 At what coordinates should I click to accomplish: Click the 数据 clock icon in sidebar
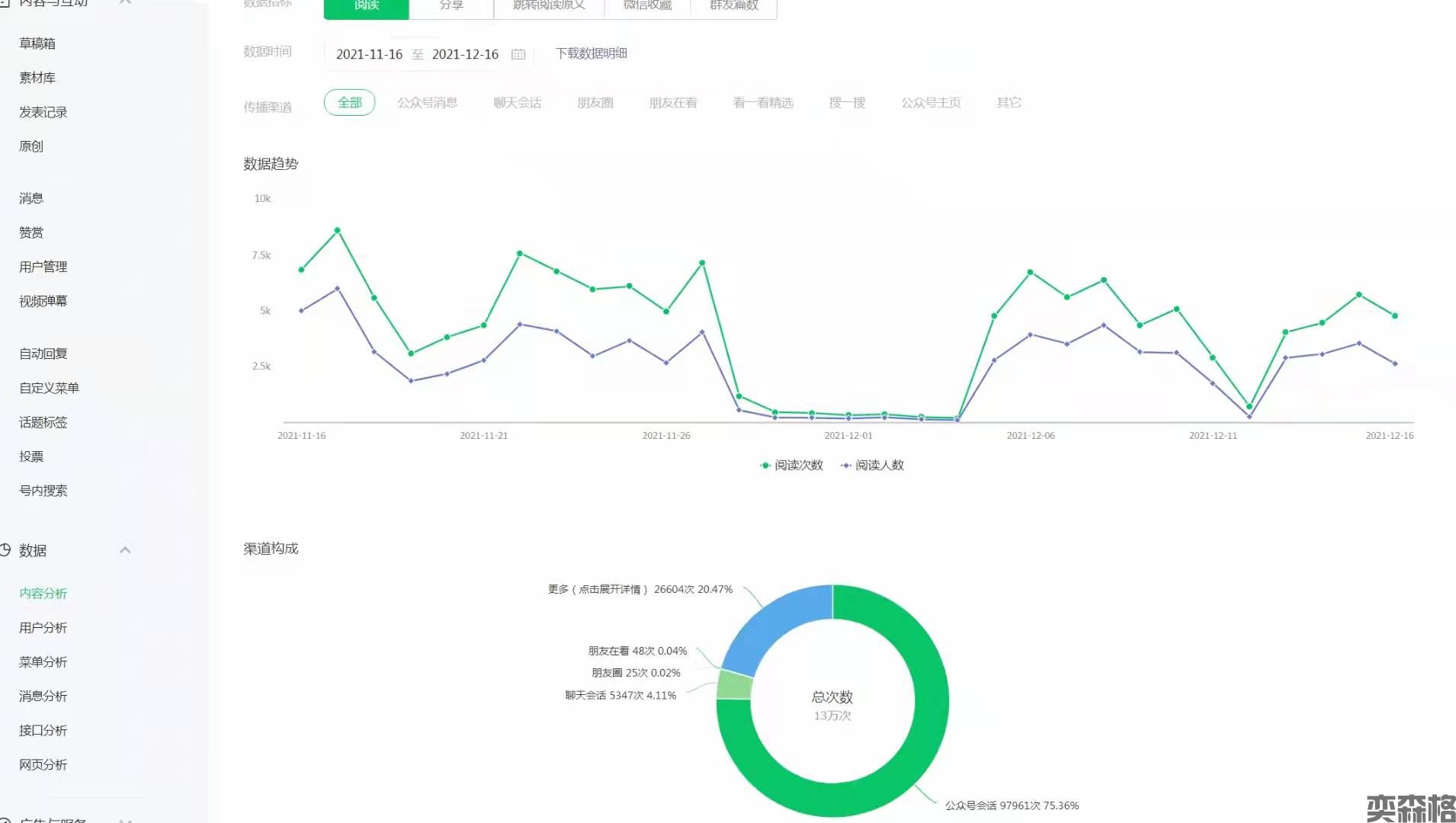pos(5,549)
